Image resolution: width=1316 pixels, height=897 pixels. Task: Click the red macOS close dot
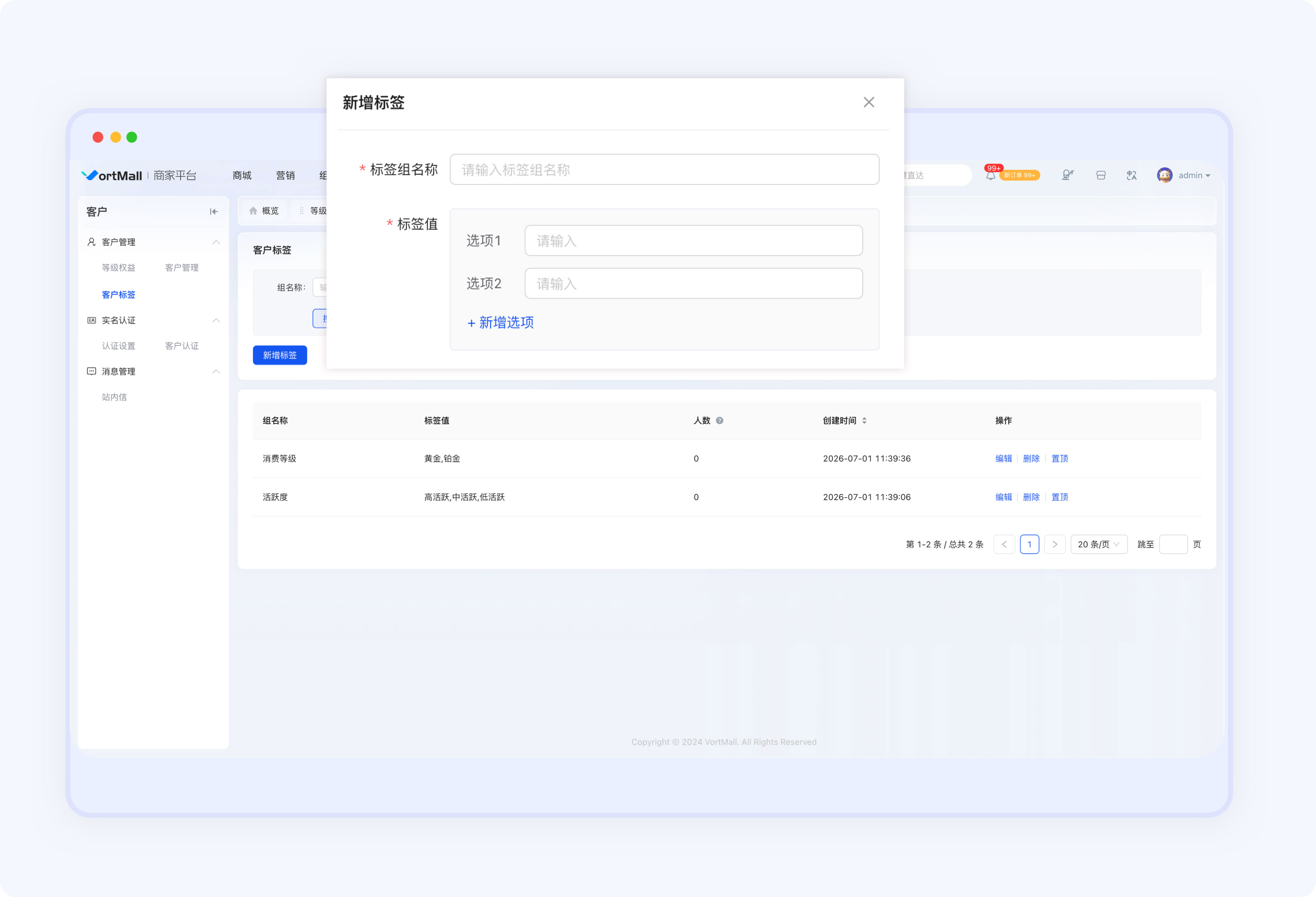pos(98,137)
